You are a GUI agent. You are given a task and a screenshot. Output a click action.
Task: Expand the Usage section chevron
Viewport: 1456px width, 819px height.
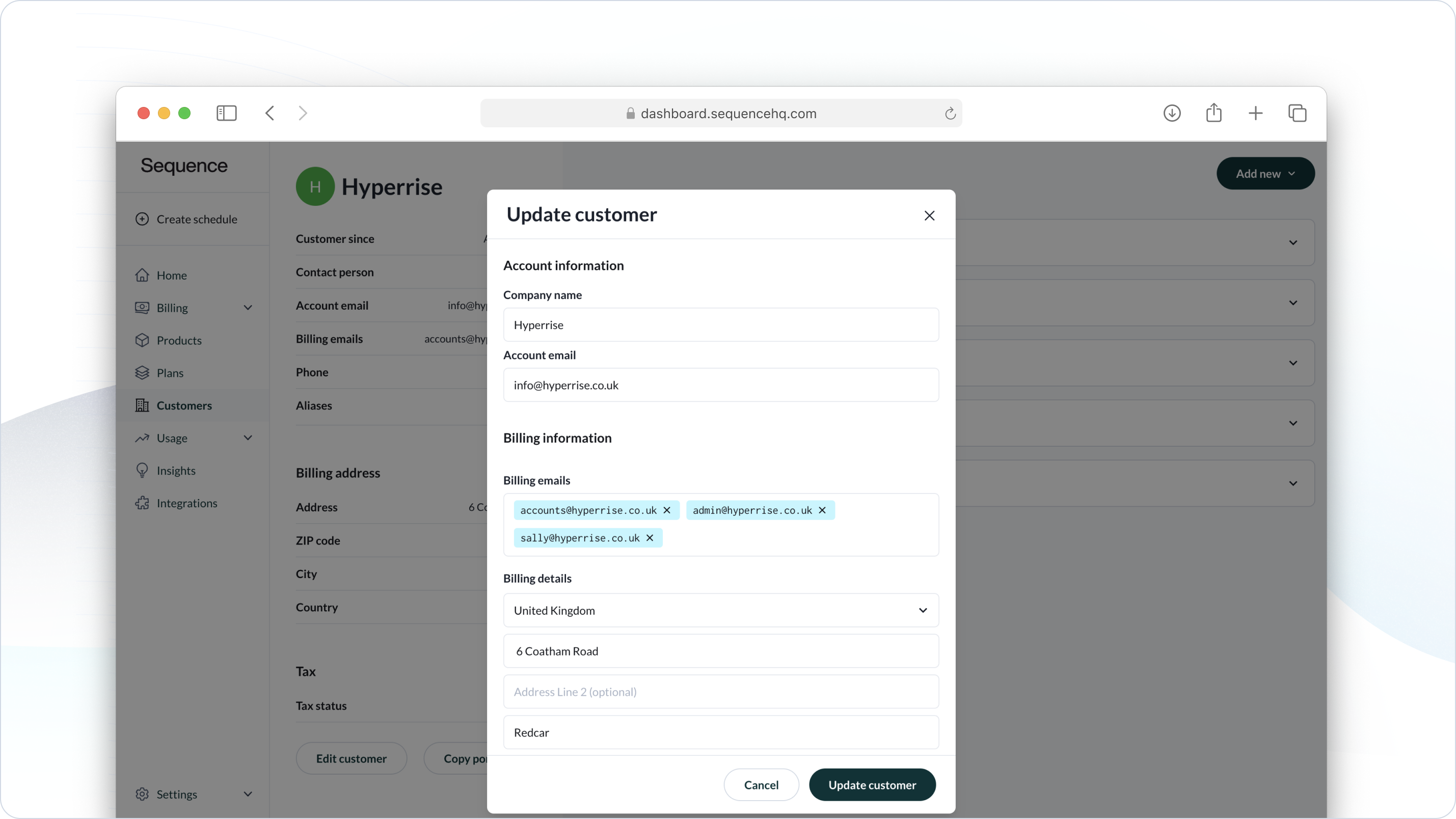(x=248, y=437)
